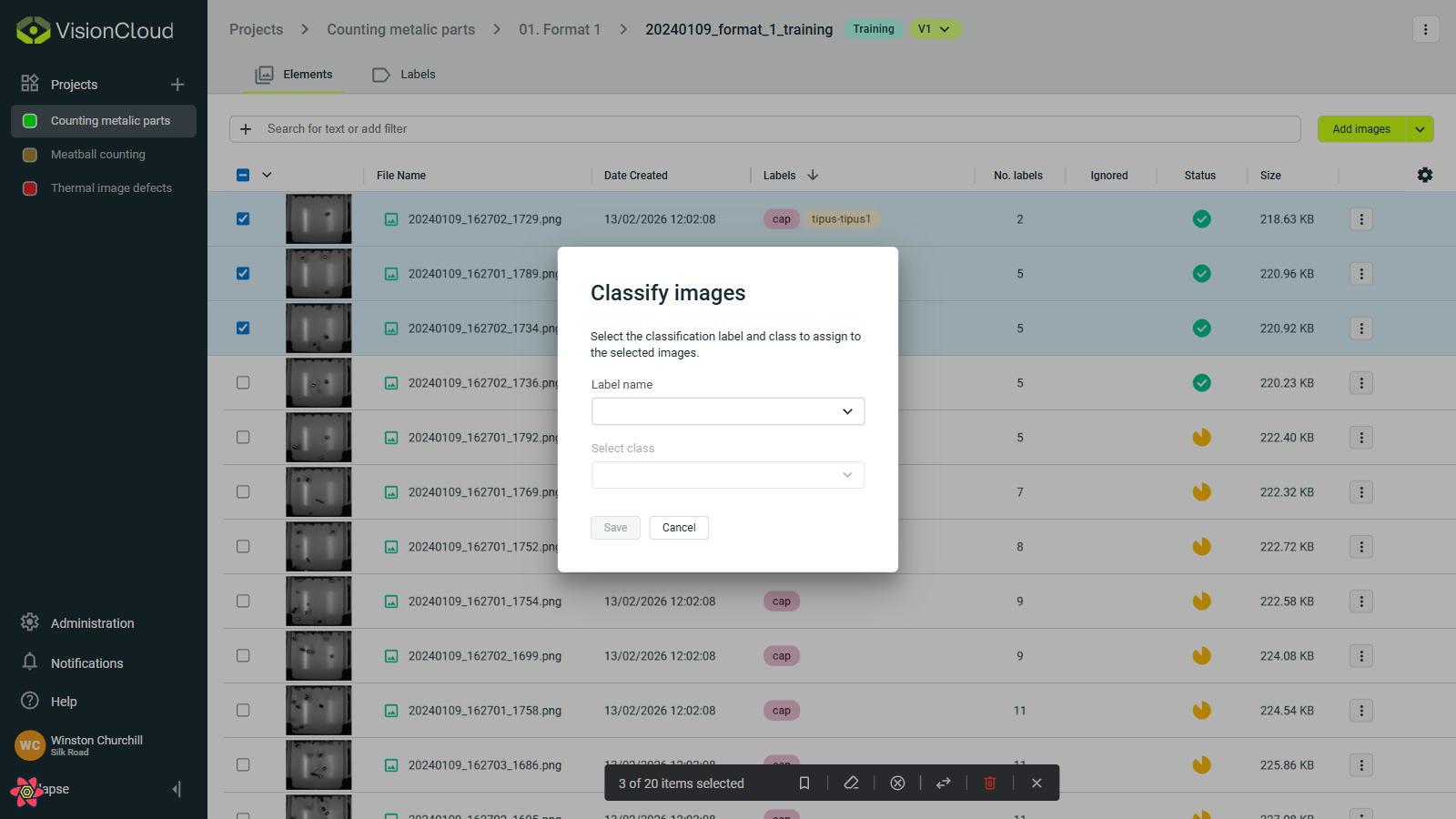This screenshot has height=819, width=1456.
Task: Open the Select class dropdown
Action: click(726, 474)
